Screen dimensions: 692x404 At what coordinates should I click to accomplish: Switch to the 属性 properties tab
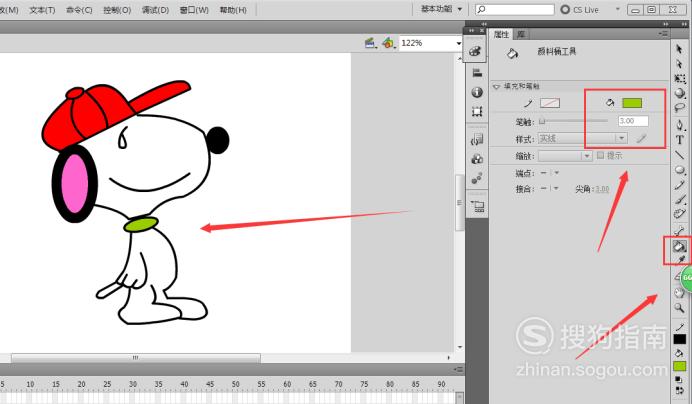(501, 34)
